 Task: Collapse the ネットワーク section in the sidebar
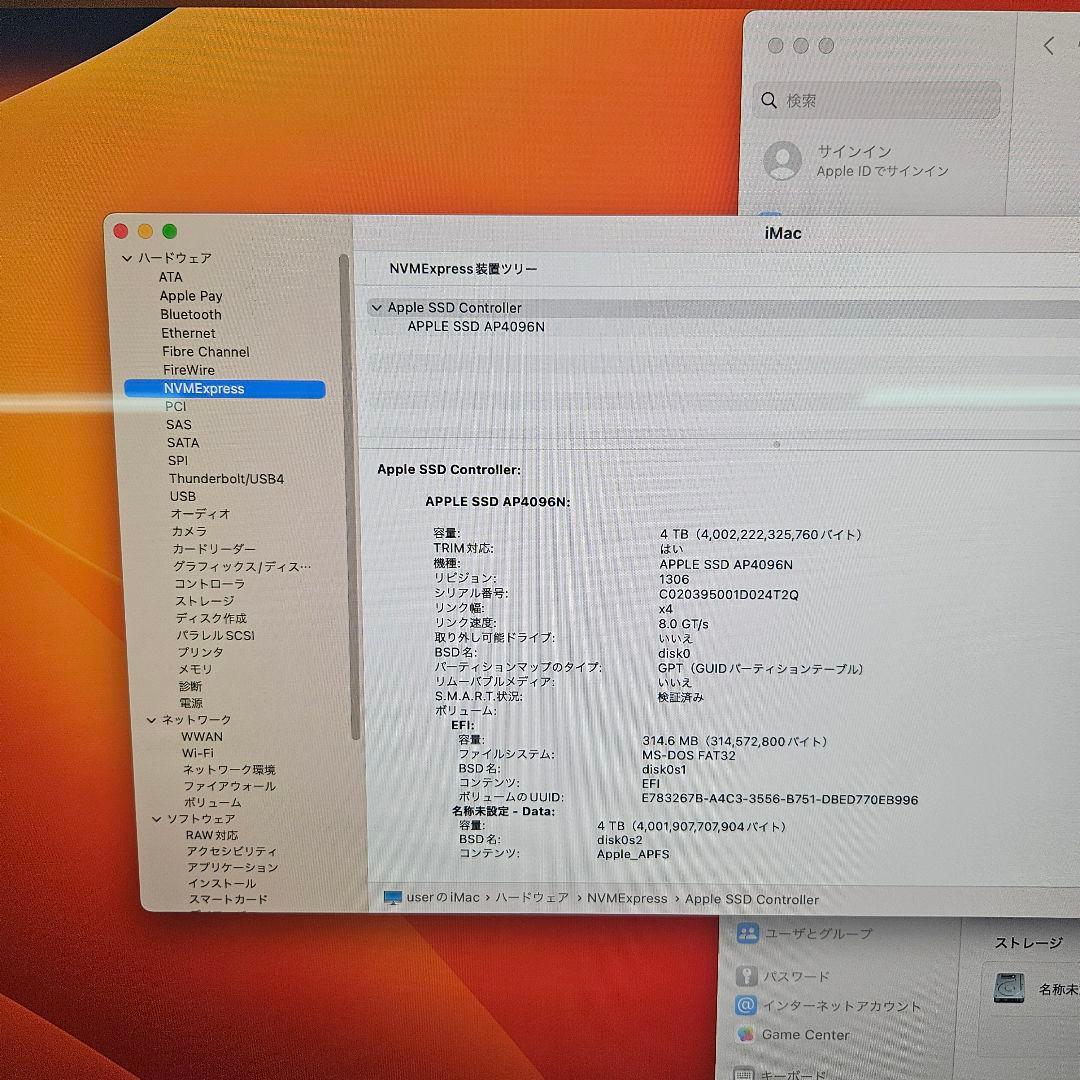click(x=151, y=719)
